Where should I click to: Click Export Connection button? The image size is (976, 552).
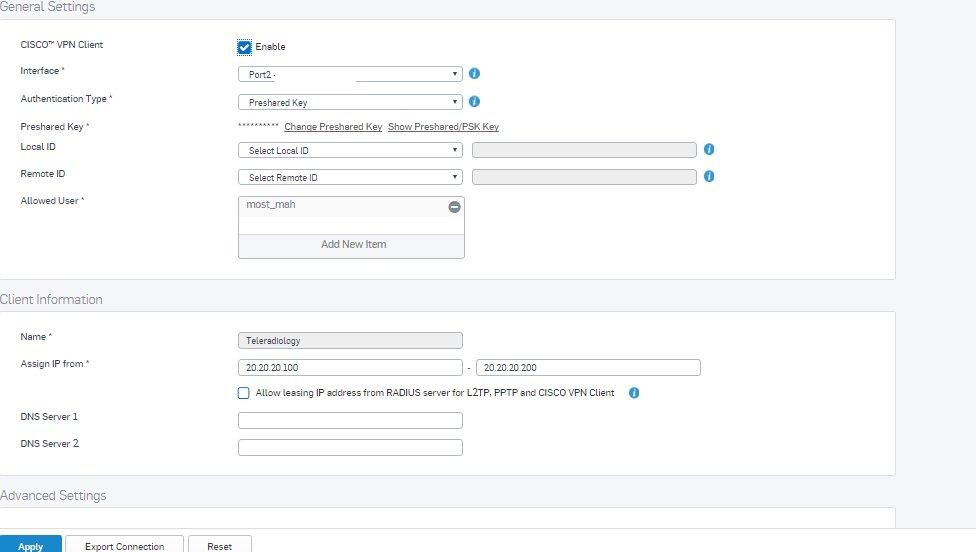[x=124, y=544]
